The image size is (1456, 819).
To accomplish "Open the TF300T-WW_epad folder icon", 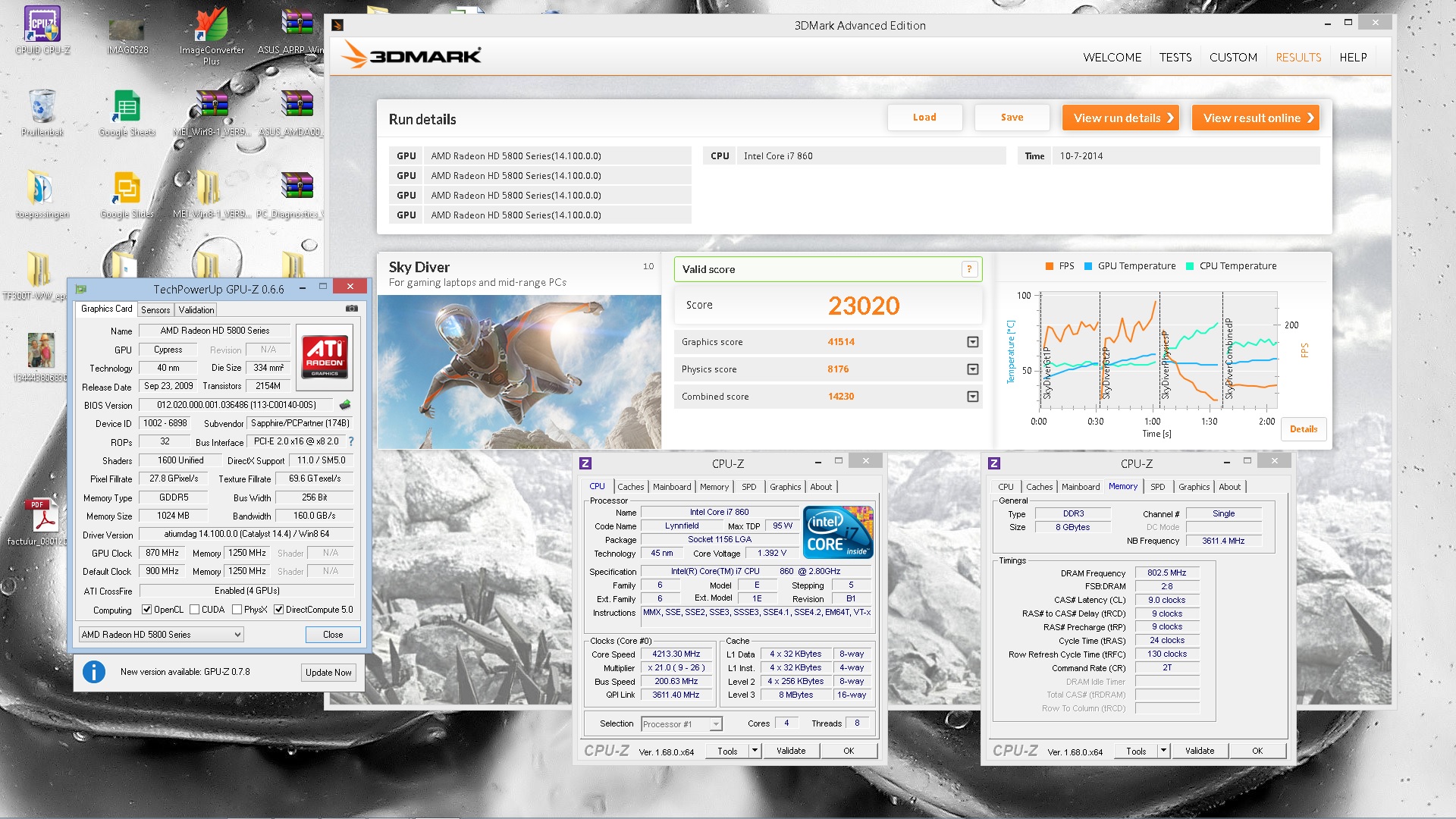I will [x=36, y=276].
